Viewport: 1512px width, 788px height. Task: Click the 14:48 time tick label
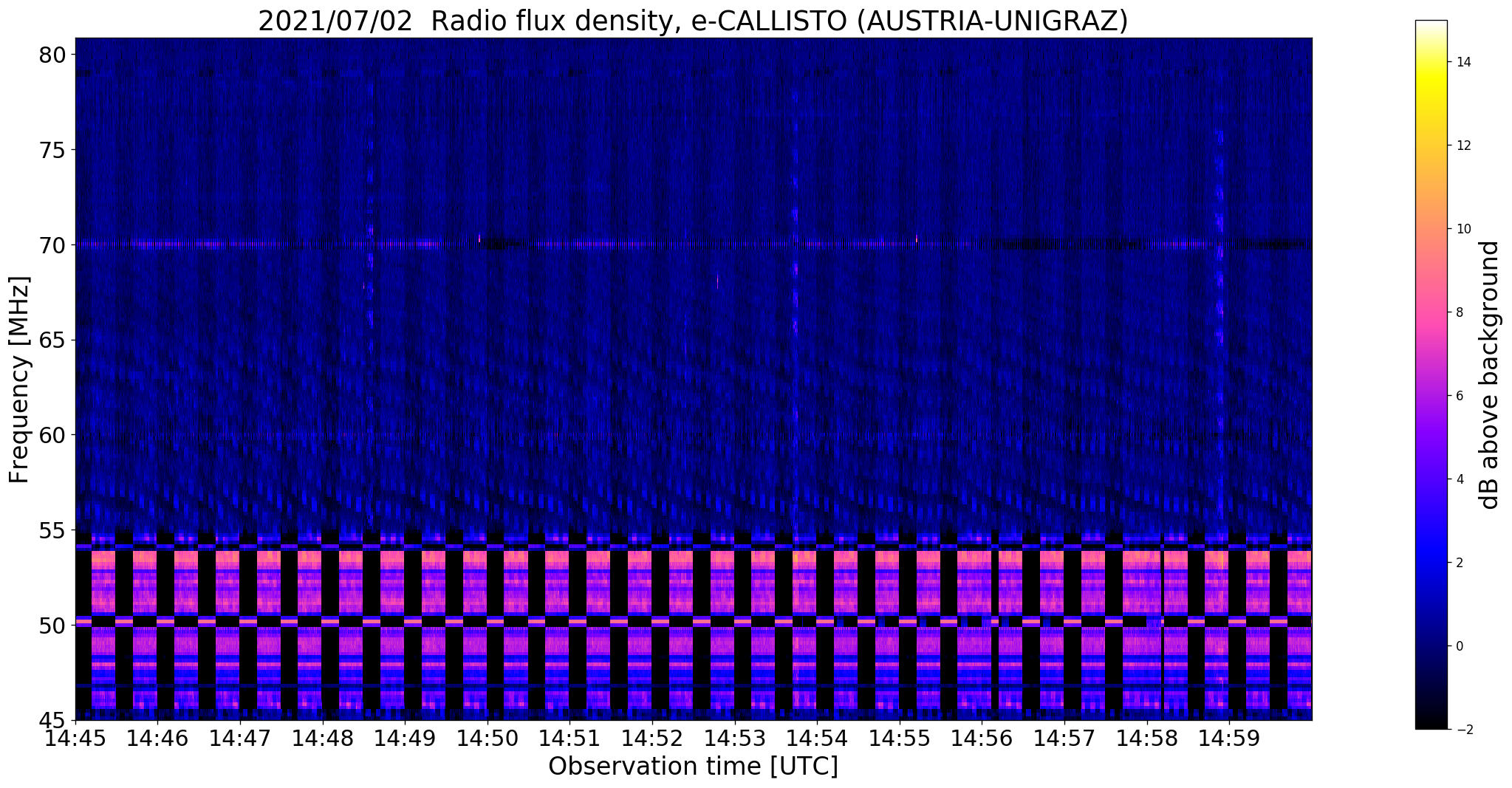click(x=324, y=739)
